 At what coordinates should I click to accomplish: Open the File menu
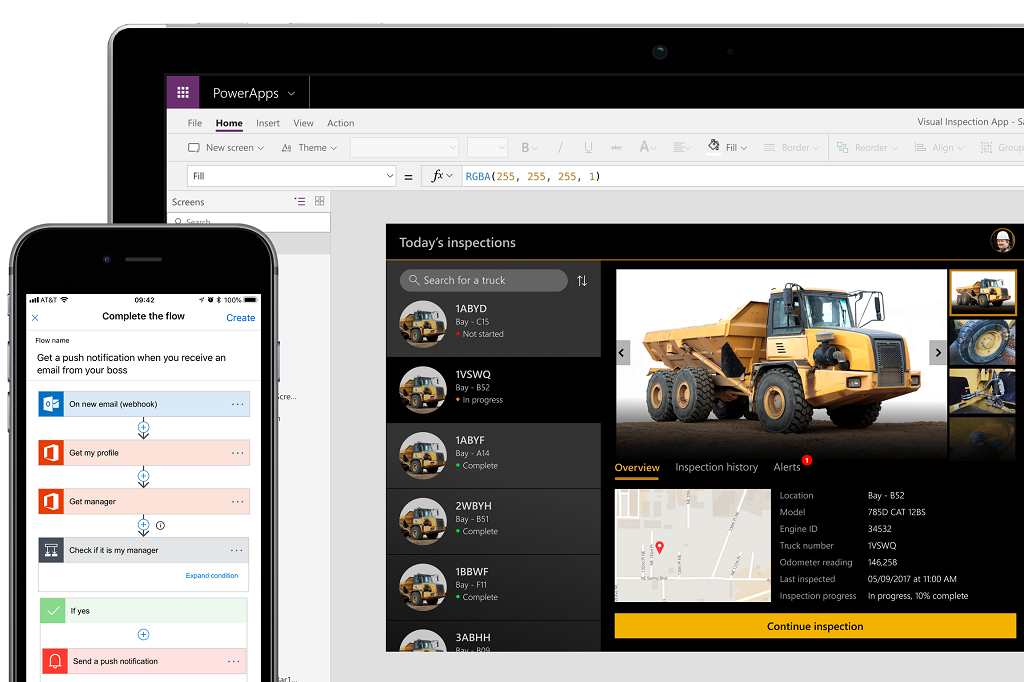pos(195,123)
